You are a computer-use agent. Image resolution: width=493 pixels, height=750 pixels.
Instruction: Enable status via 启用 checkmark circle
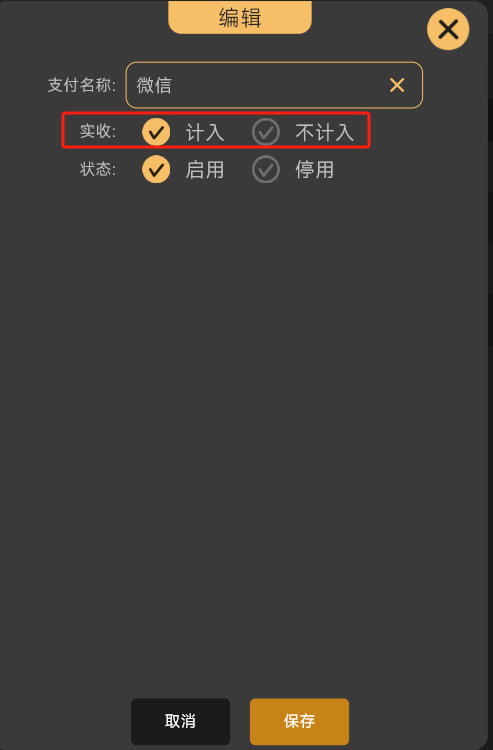coord(156,169)
